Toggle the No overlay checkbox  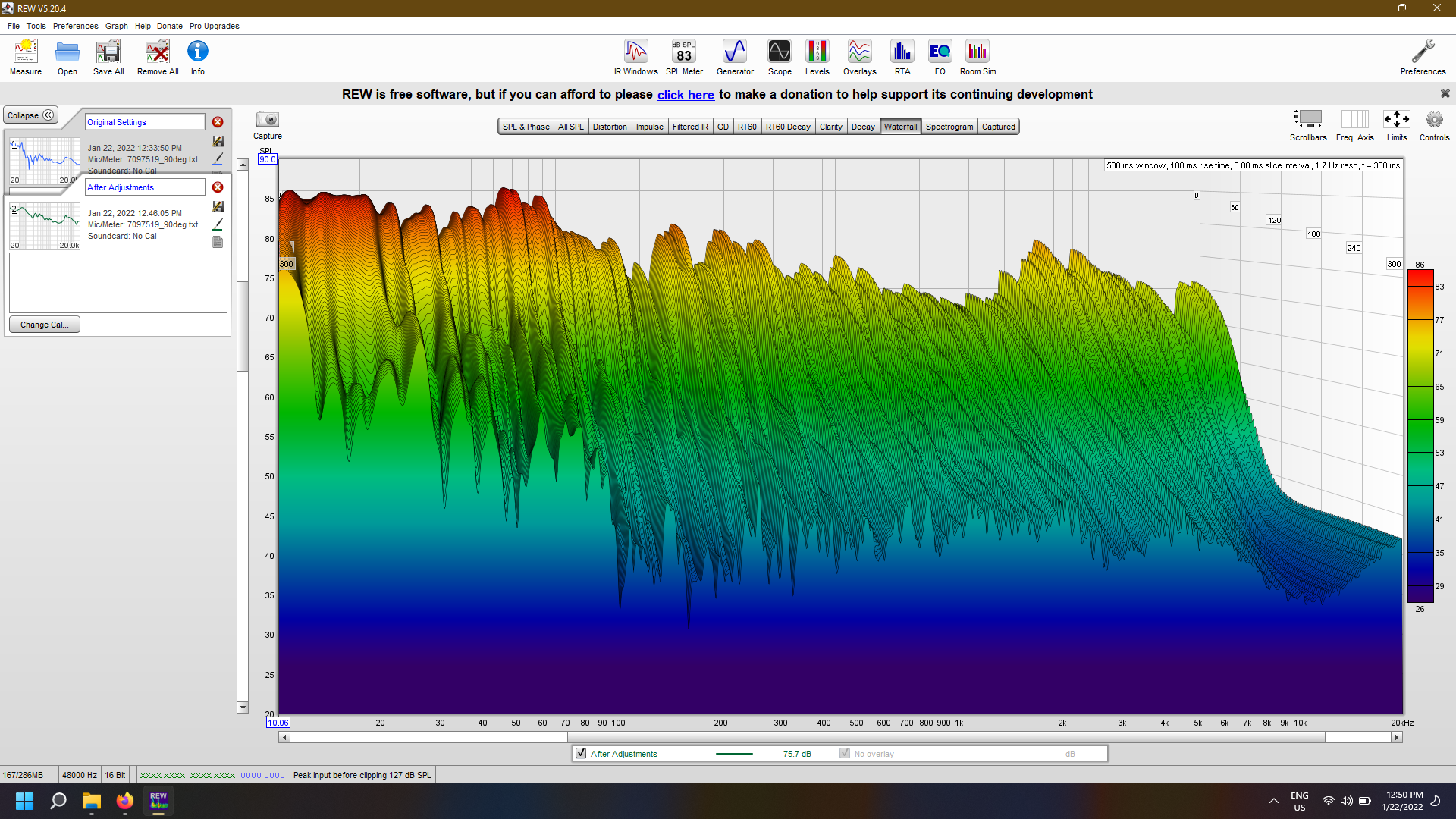(x=845, y=754)
